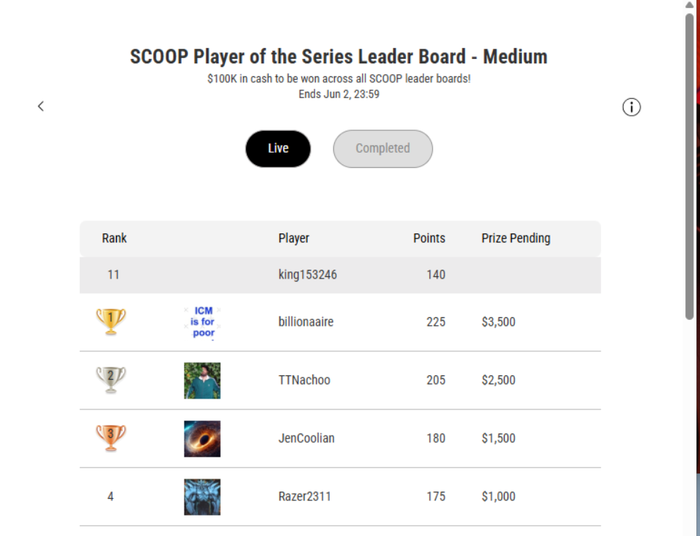Open TTNachoo's profile avatar

pyautogui.click(x=202, y=381)
